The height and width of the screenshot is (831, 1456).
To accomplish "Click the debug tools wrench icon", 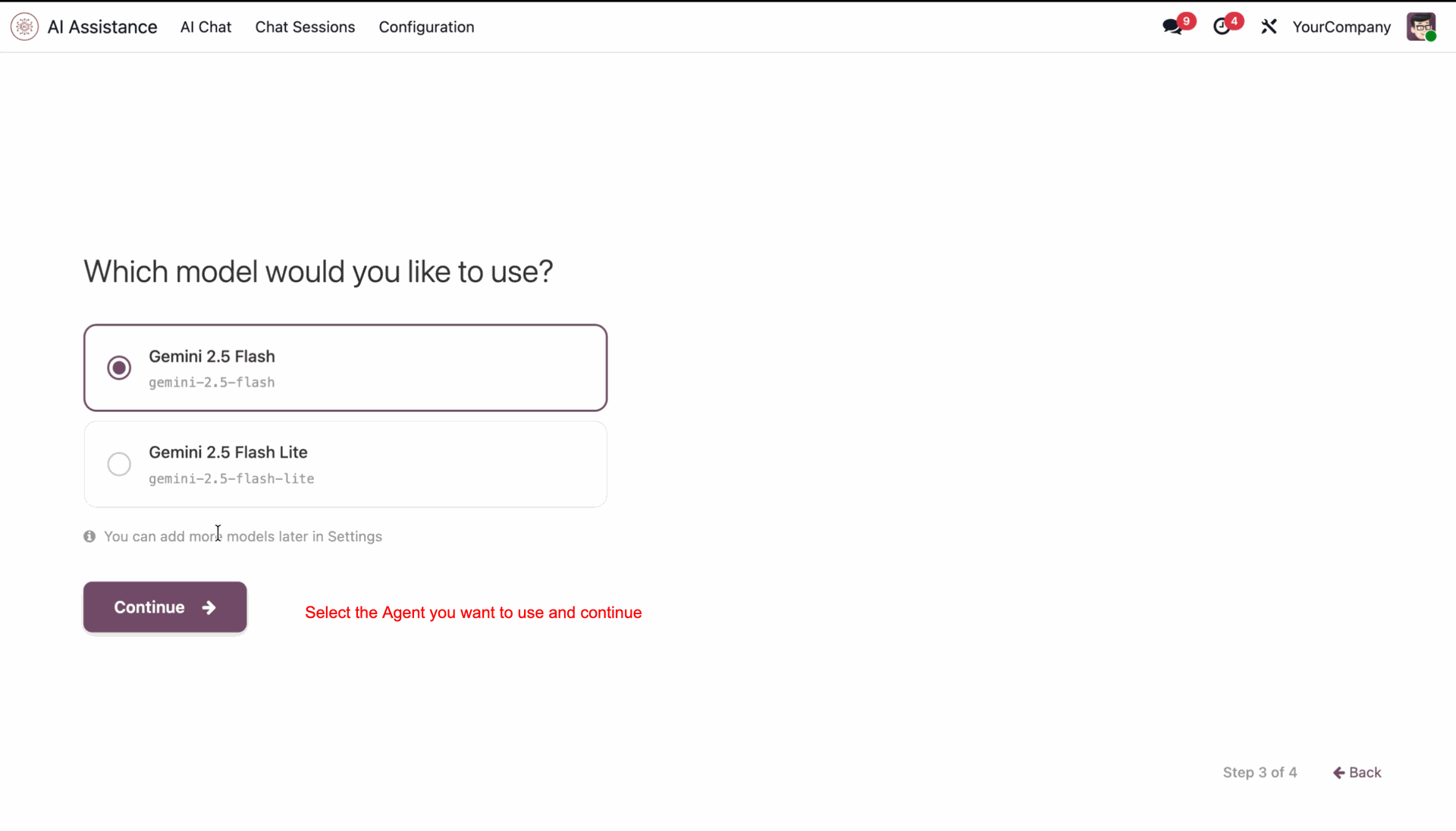I will 1269,27.
